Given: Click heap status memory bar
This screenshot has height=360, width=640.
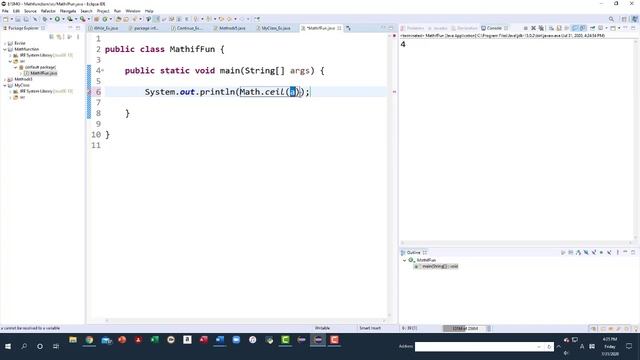Looking at the screenshot, I should pos(465,328).
